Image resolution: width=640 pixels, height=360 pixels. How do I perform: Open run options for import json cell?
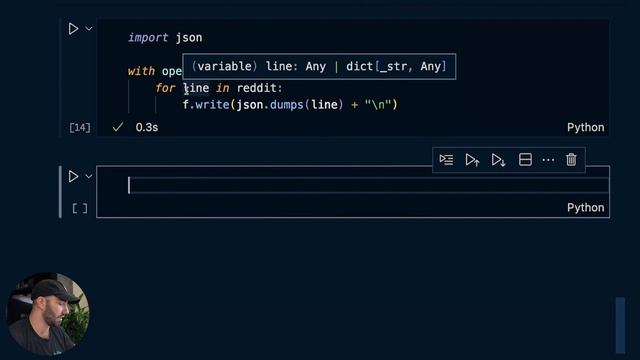click(89, 29)
